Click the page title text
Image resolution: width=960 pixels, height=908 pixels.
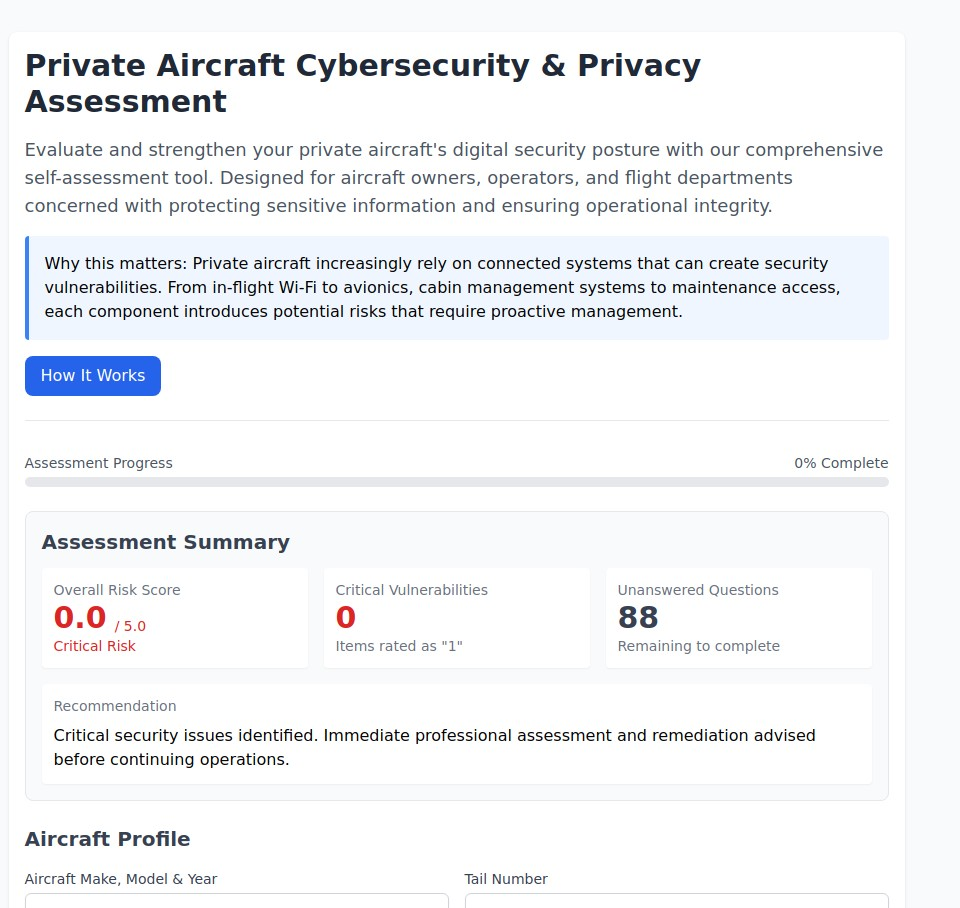(x=362, y=83)
